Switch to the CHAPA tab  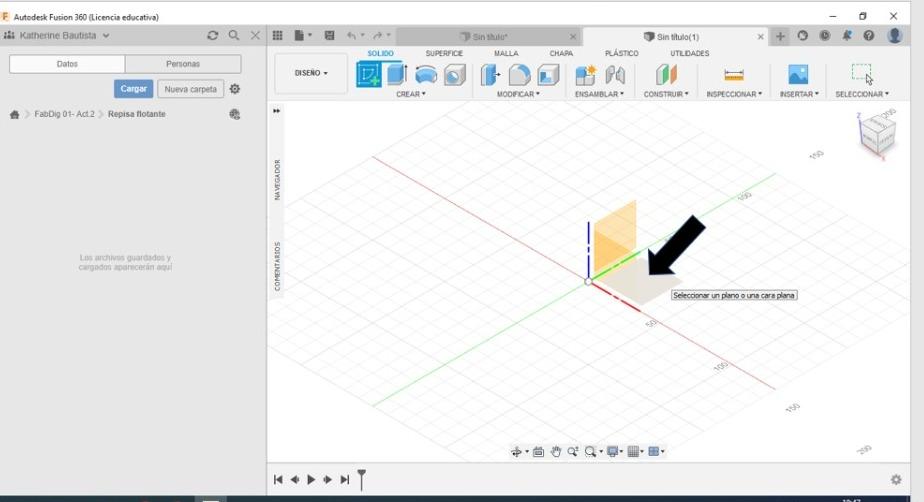(561, 53)
